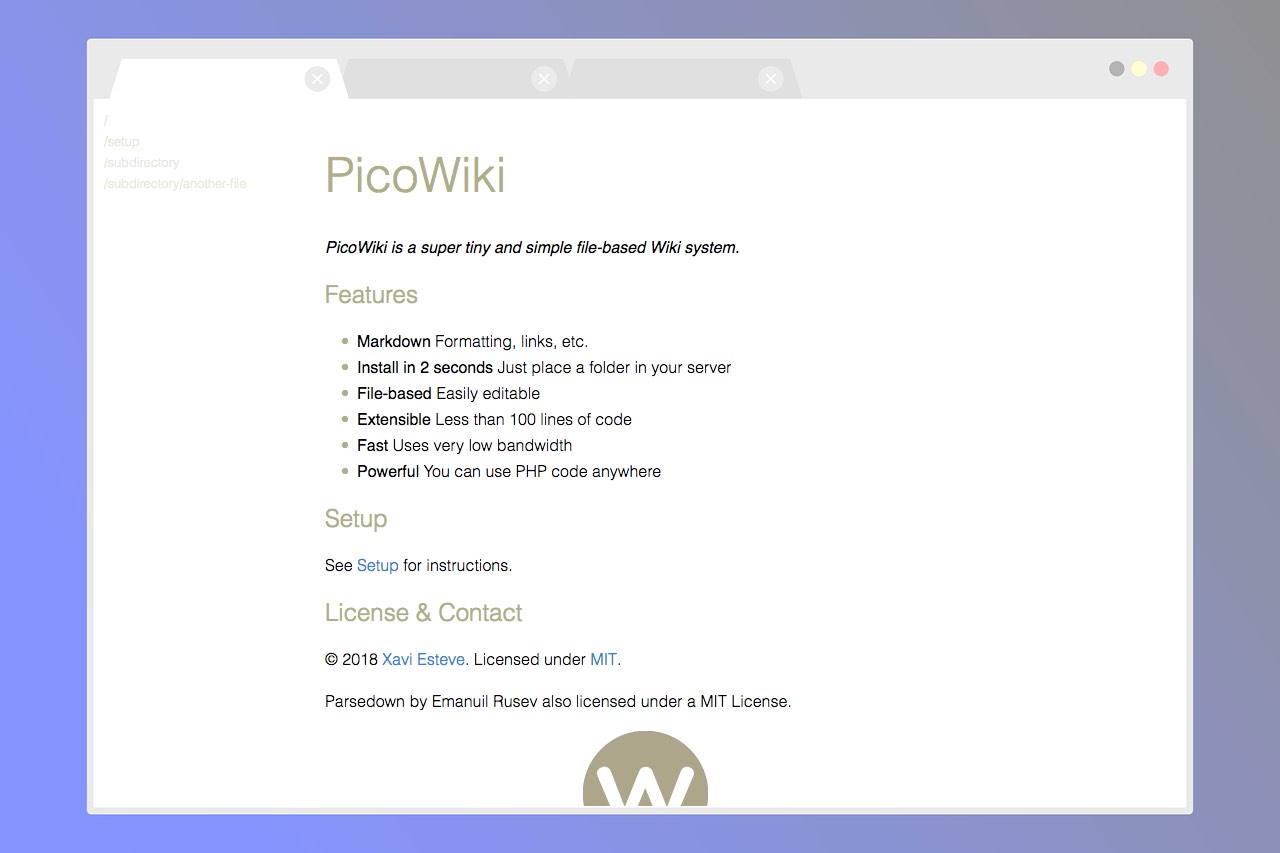The width and height of the screenshot is (1280, 853).
Task: Switch to the middle browser tab
Action: [450, 78]
